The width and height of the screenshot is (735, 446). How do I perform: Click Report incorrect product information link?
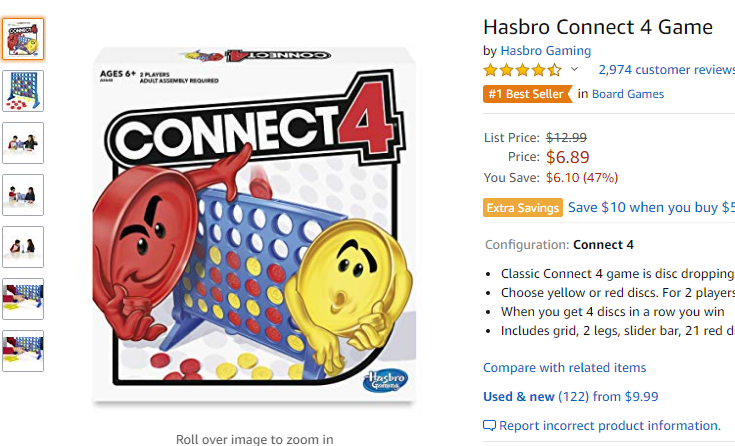(x=609, y=426)
